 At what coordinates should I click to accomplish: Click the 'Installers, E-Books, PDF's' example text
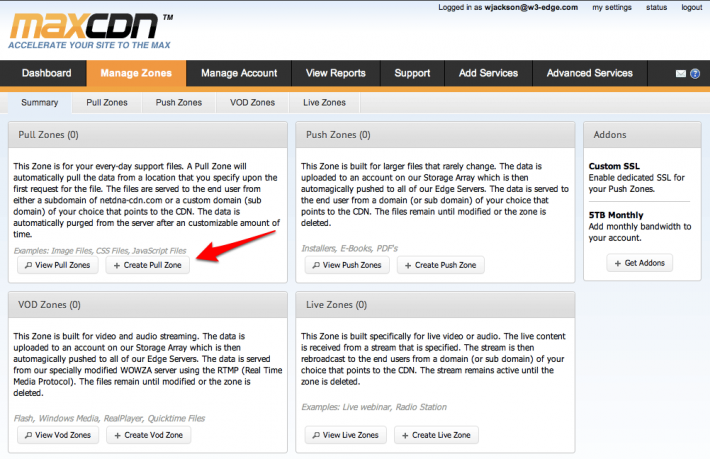(x=349, y=249)
